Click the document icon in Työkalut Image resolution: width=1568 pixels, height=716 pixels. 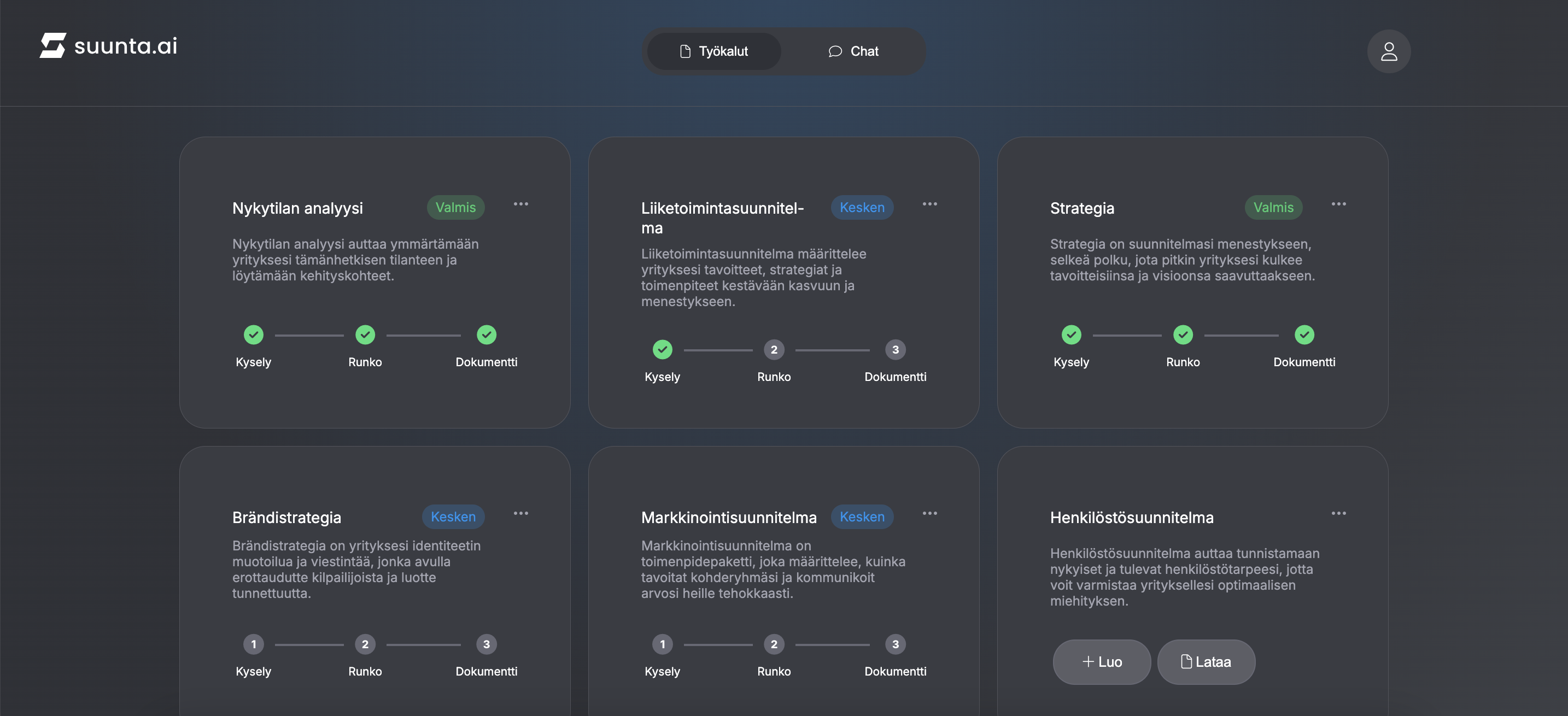pos(684,51)
